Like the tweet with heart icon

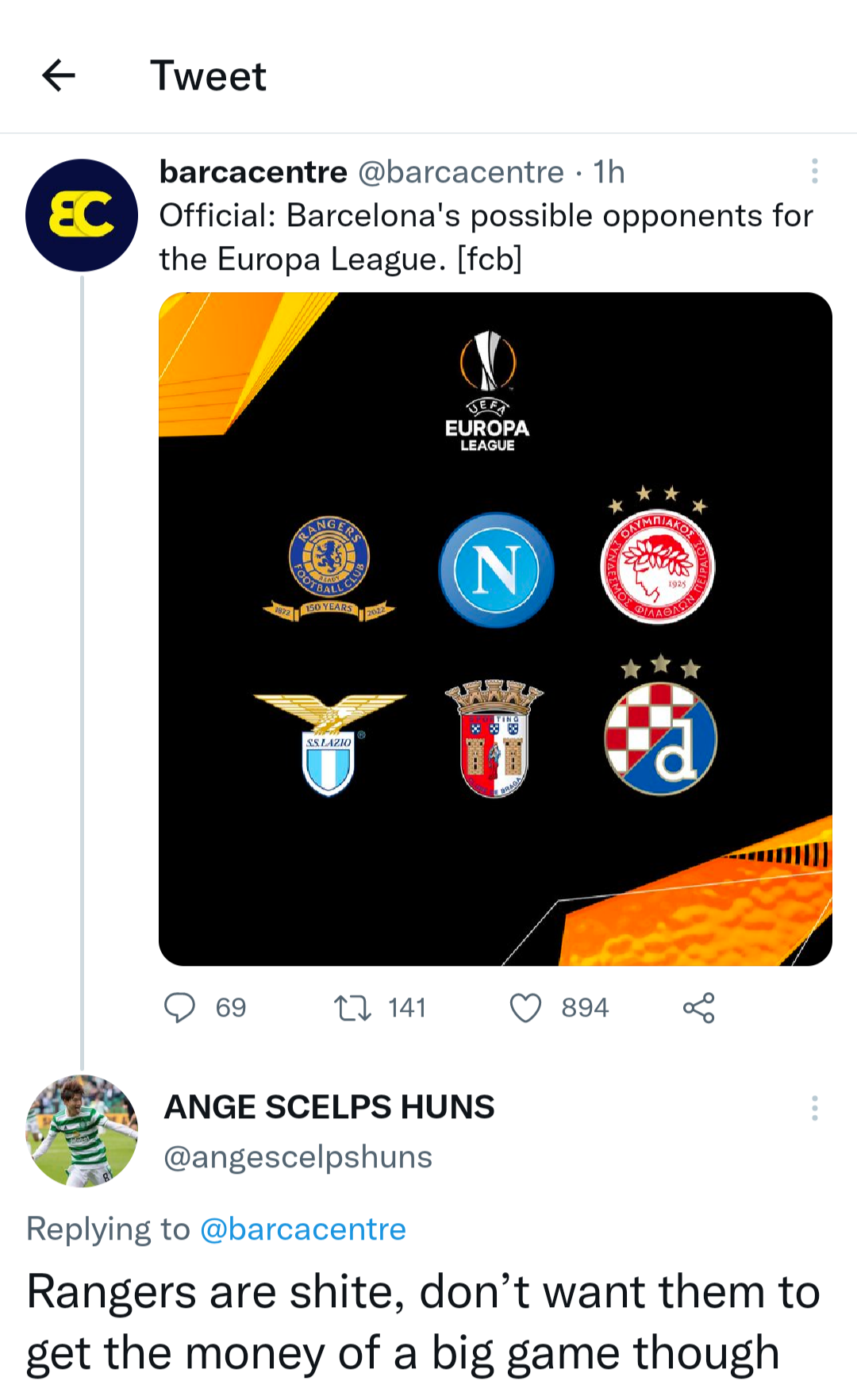[x=525, y=1008]
